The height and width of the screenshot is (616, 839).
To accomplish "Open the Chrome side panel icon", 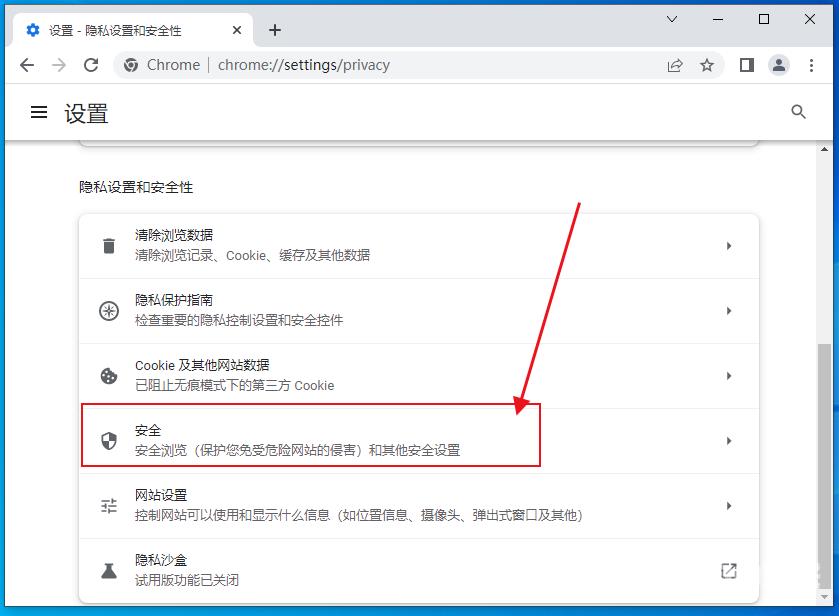I will [x=746, y=64].
